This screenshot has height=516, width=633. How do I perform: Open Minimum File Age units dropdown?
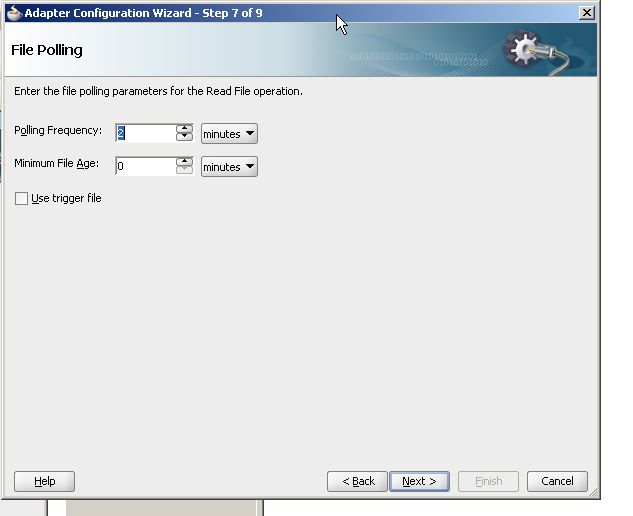229,167
